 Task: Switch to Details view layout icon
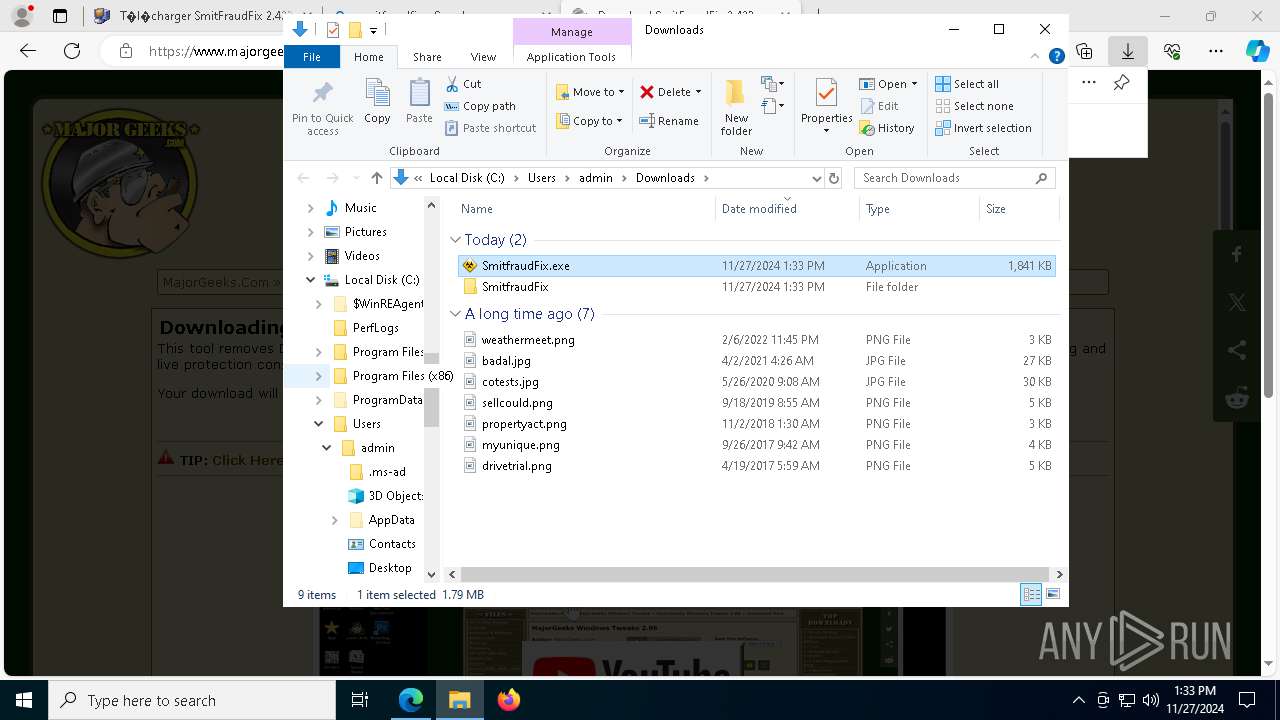click(x=1031, y=594)
